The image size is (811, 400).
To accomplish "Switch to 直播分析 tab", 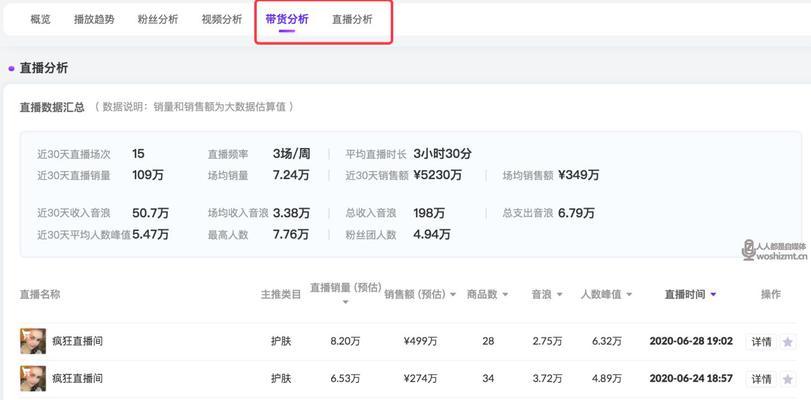I will coord(352,19).
